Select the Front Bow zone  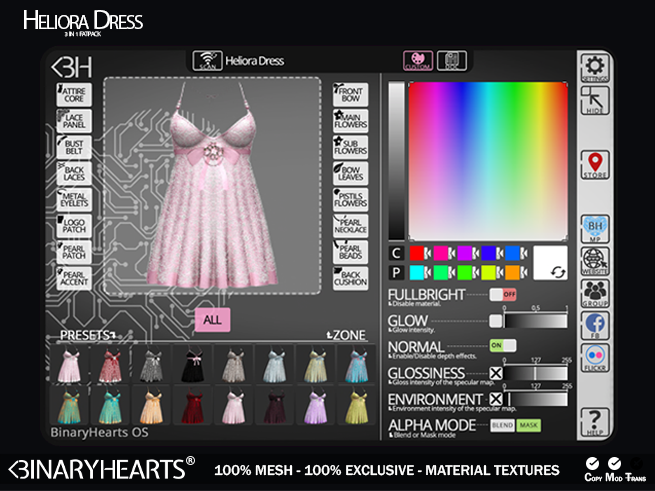(x=350, y=95)
